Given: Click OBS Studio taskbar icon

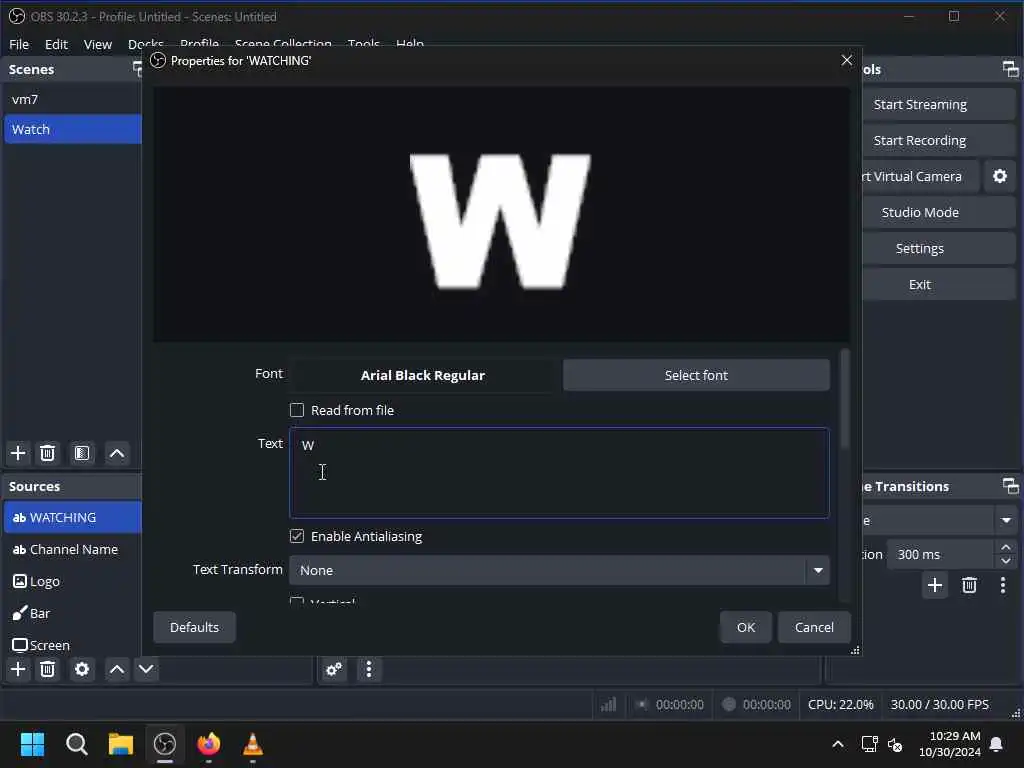Looking at the screenshot, I should pyautogui.click(x=165, y=744).
